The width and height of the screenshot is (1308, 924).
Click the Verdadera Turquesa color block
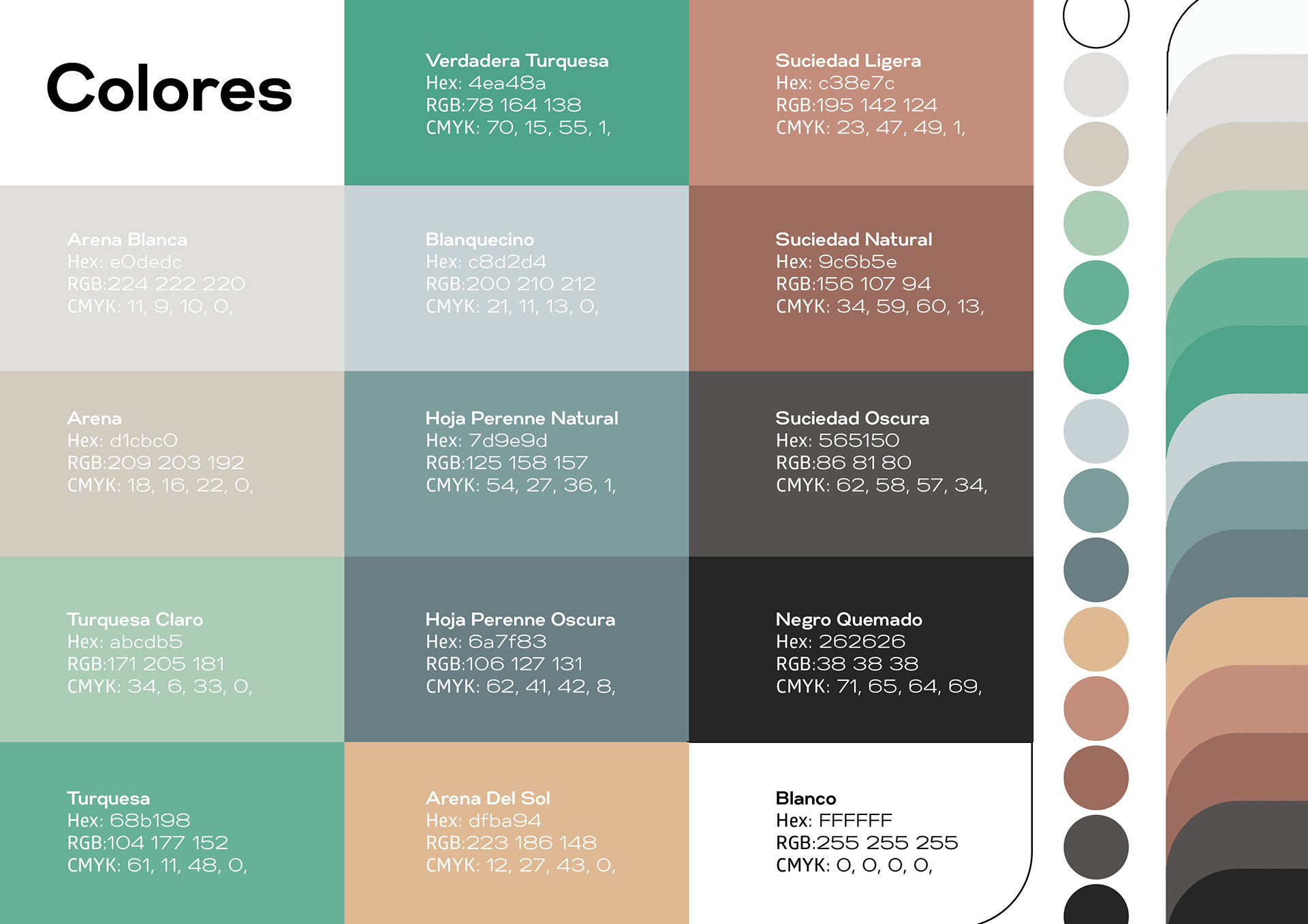516,93
